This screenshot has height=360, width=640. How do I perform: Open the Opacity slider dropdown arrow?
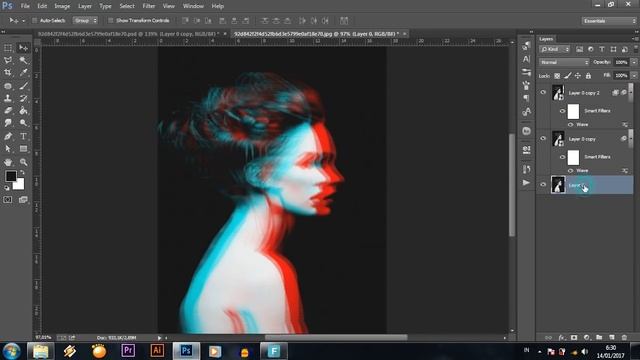pos(634,62)
